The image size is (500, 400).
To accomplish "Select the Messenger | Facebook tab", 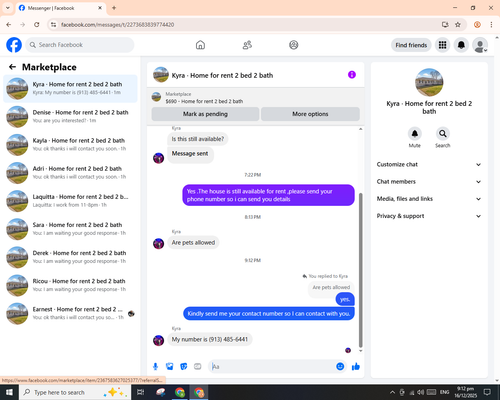I will coord(61,8).
